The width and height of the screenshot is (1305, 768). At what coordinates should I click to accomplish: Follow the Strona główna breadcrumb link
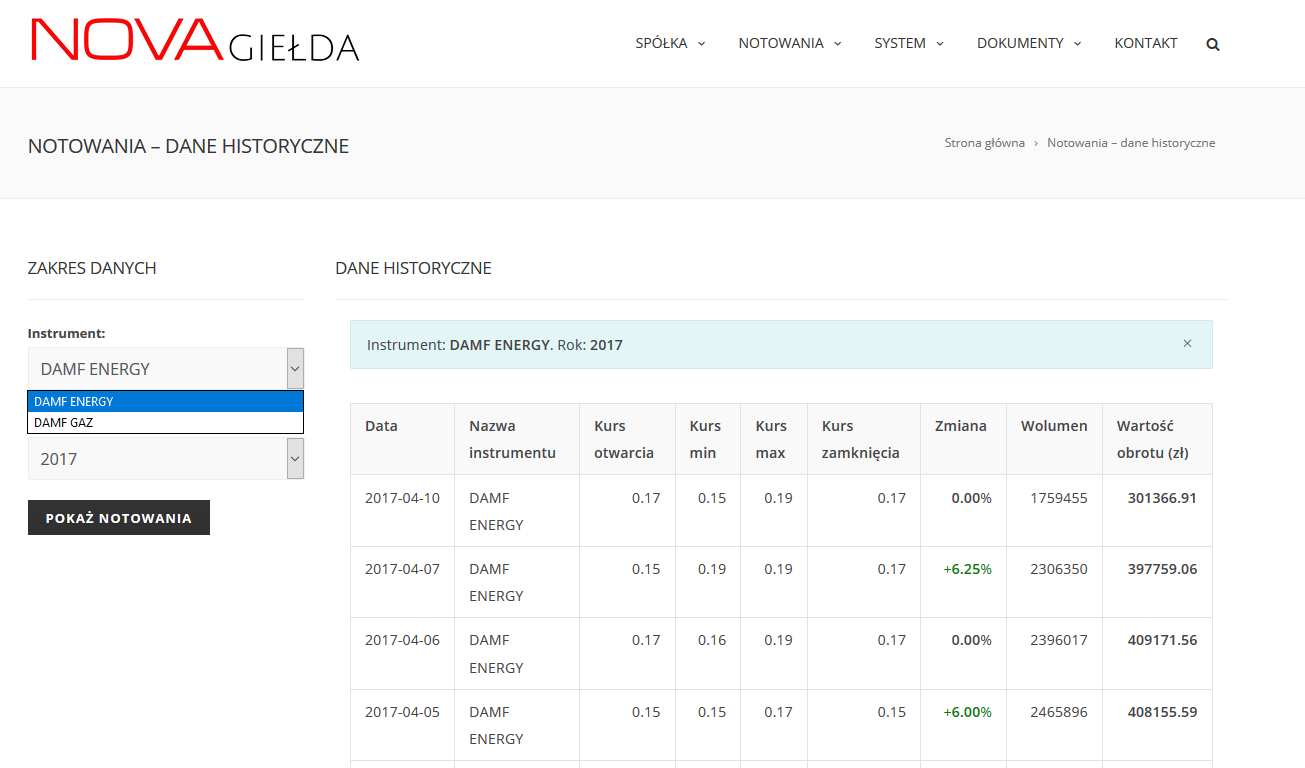pos(984,143)
